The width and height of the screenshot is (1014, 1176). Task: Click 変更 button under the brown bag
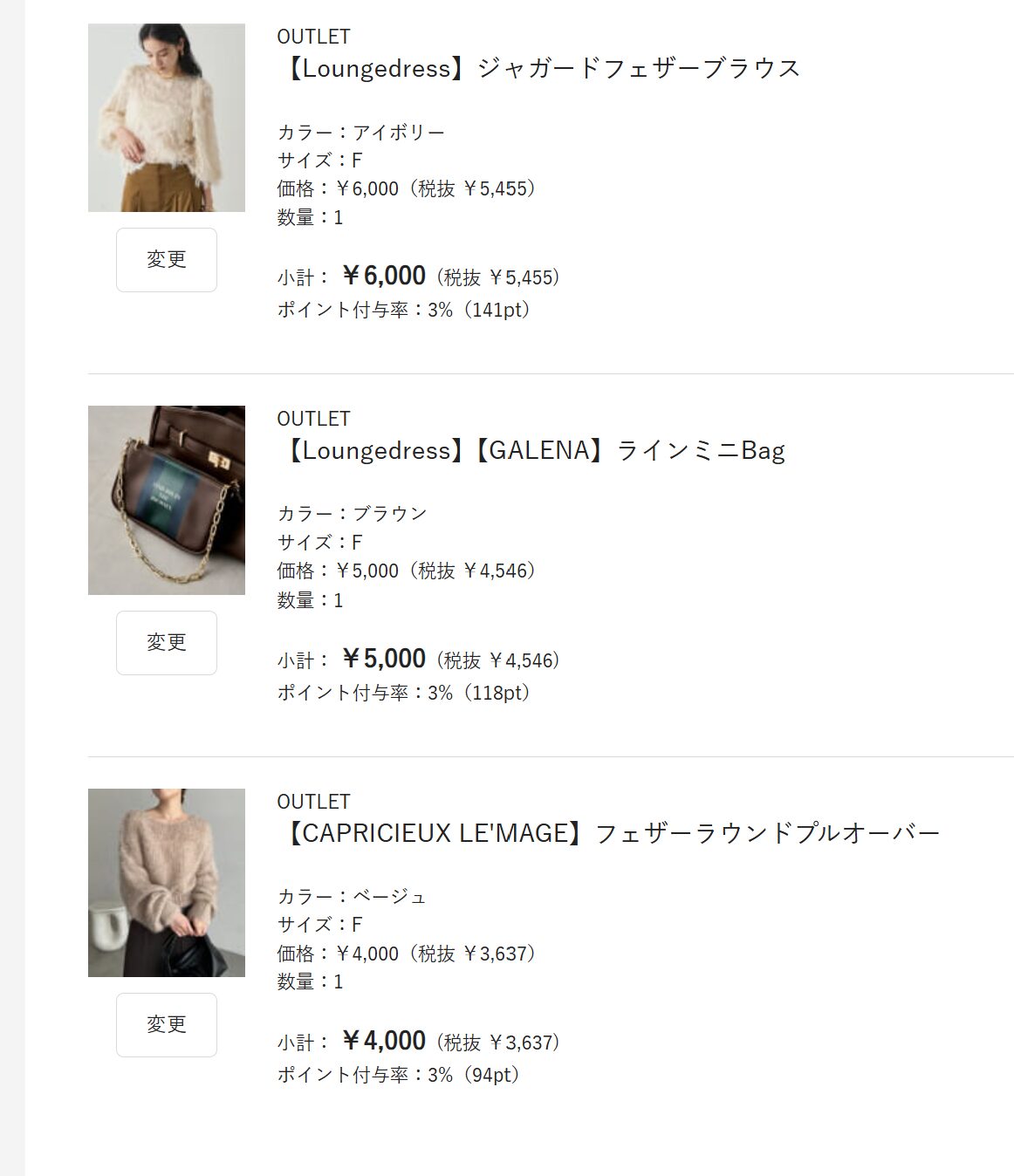click(x=167, y=643)
